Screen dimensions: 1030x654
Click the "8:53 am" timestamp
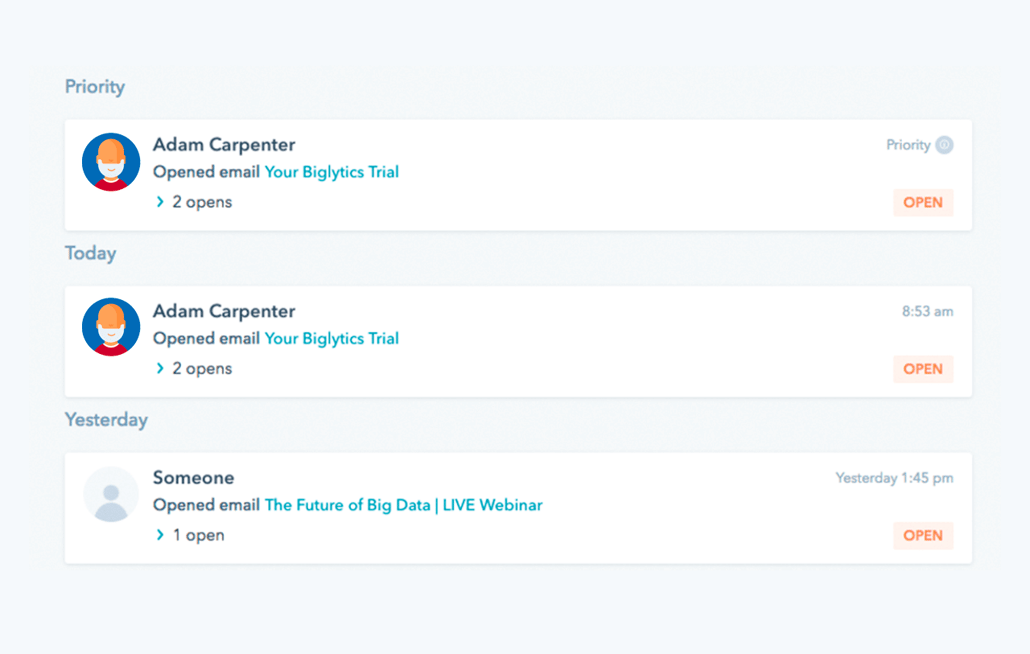927,312
